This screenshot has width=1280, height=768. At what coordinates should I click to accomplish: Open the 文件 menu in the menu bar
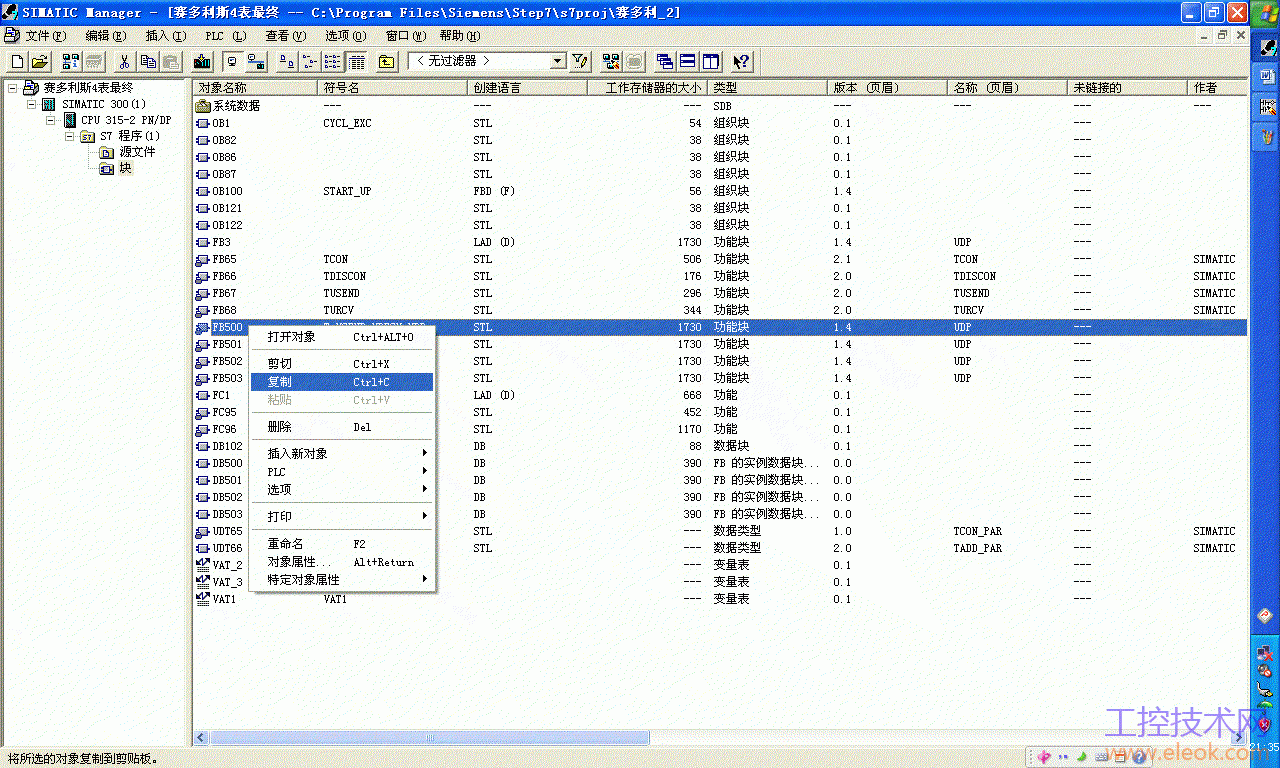[x=45, y=36]
